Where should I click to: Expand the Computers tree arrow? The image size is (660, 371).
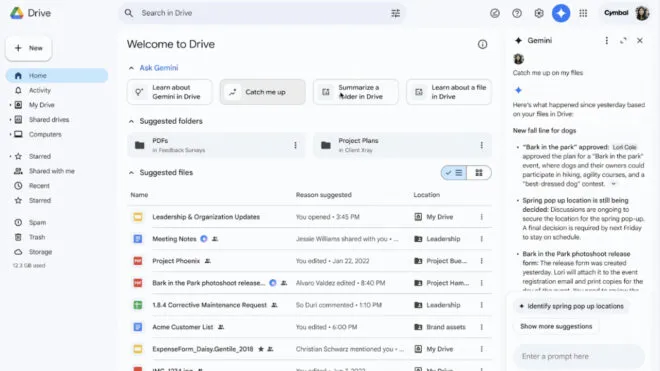pyautogui.click(x=10, y=134)
